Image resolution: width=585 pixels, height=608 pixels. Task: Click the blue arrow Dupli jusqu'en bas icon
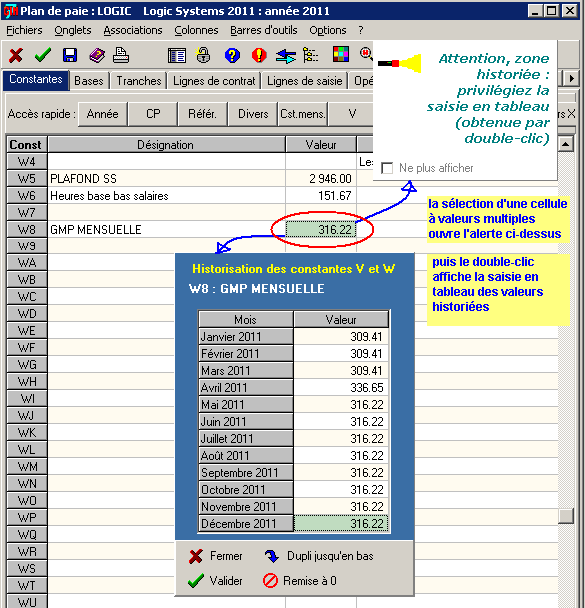point(272,556)
